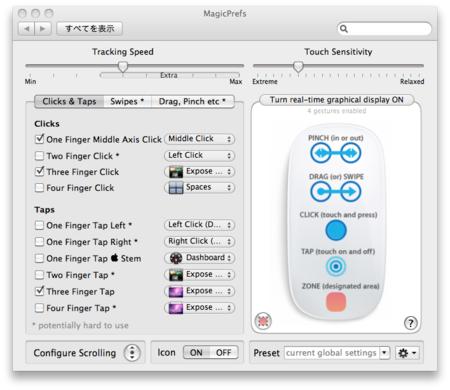Open the Middle Click action dropdown
The width and height of the screenshot is (450, 390).
coord(199,139)
